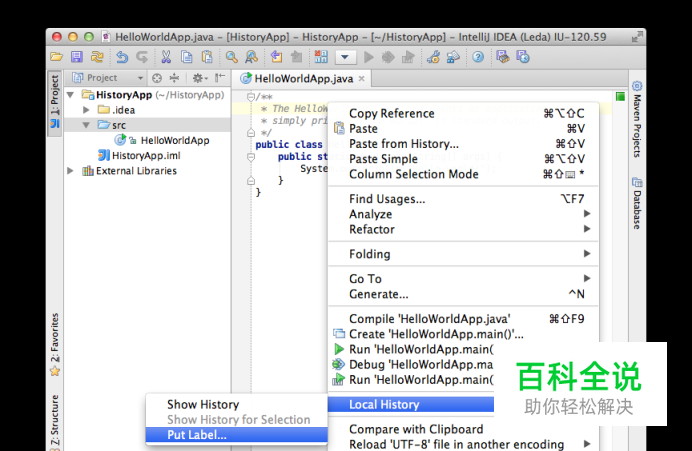The image size is (692, 451).
Task: Choose Paste from History... menu item
Action: [463, 144]
